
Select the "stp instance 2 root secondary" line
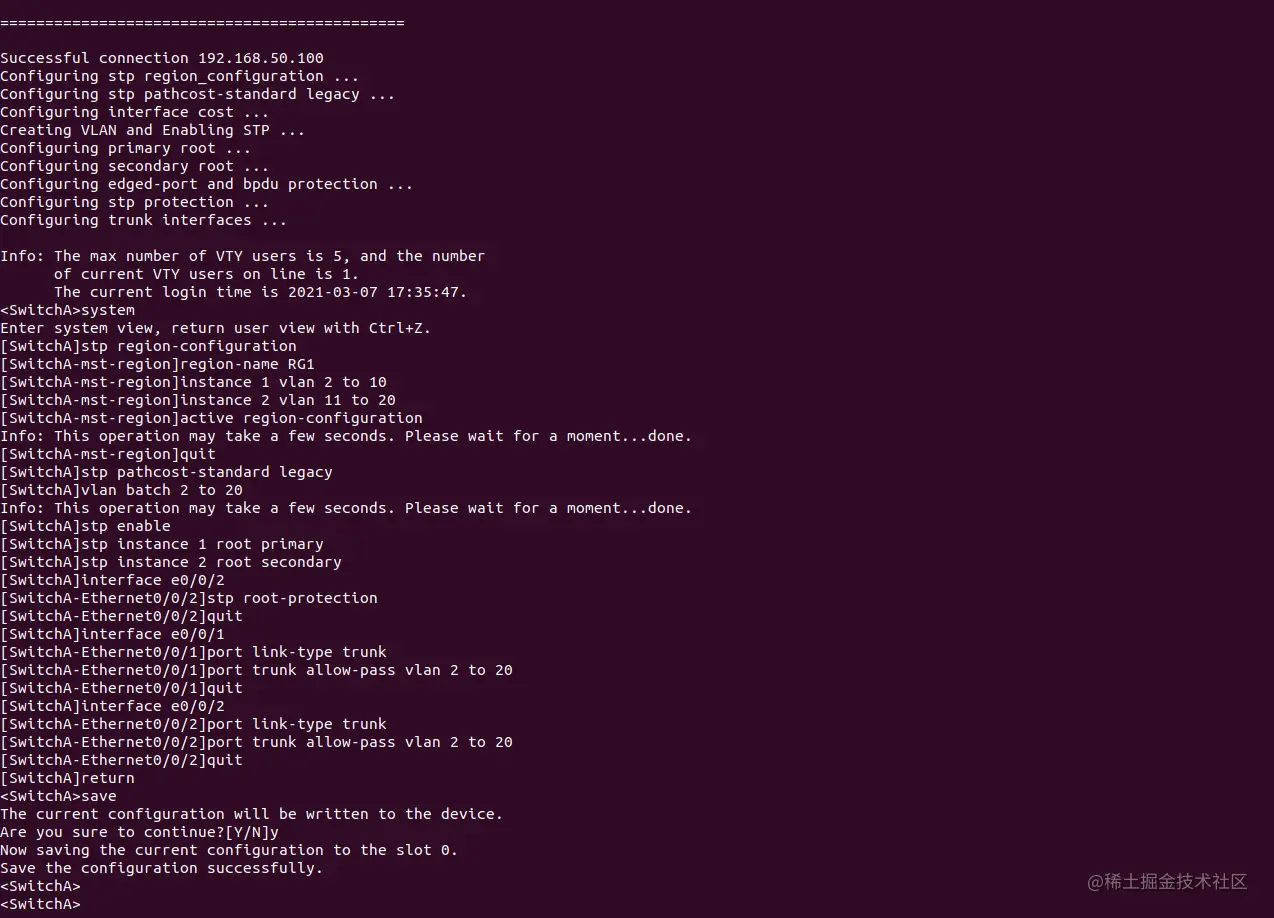[x=171, y=562]
